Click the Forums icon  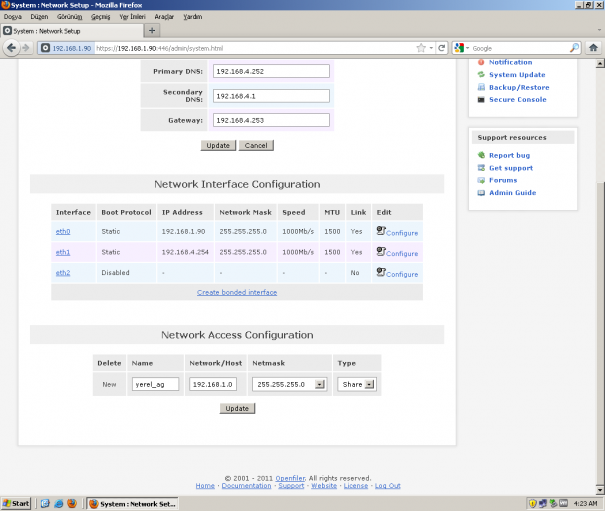481,180
